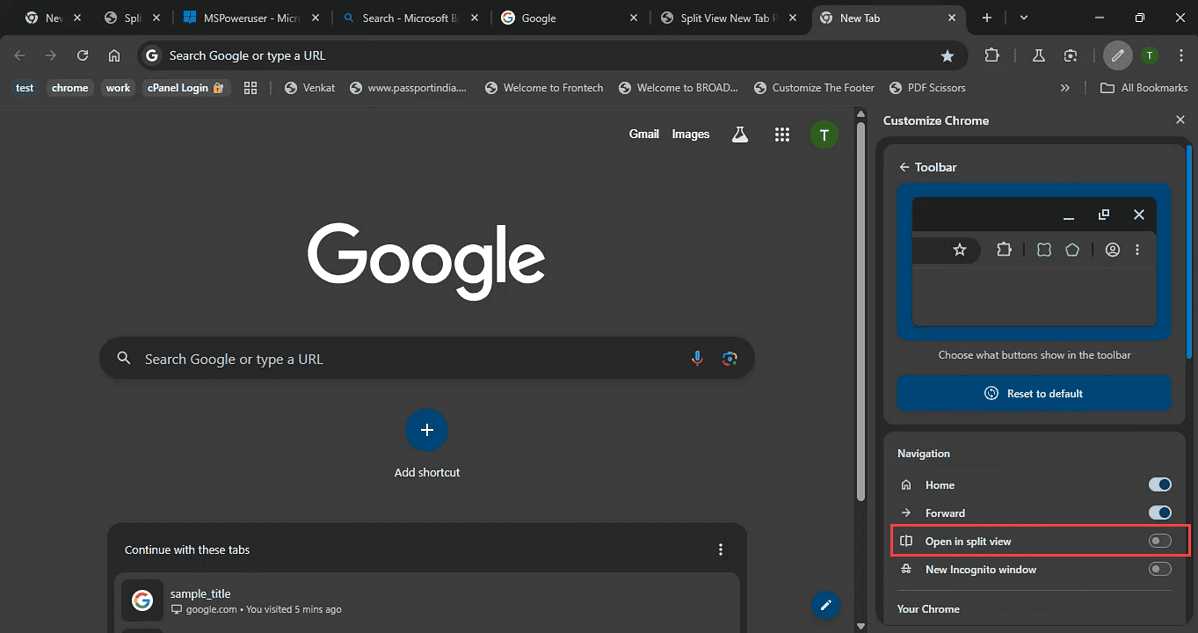The width and height of the screenshot is (1198, 633).
Task: Switch to the MSPoweruser tab
Action: click(x=250, y=18)
